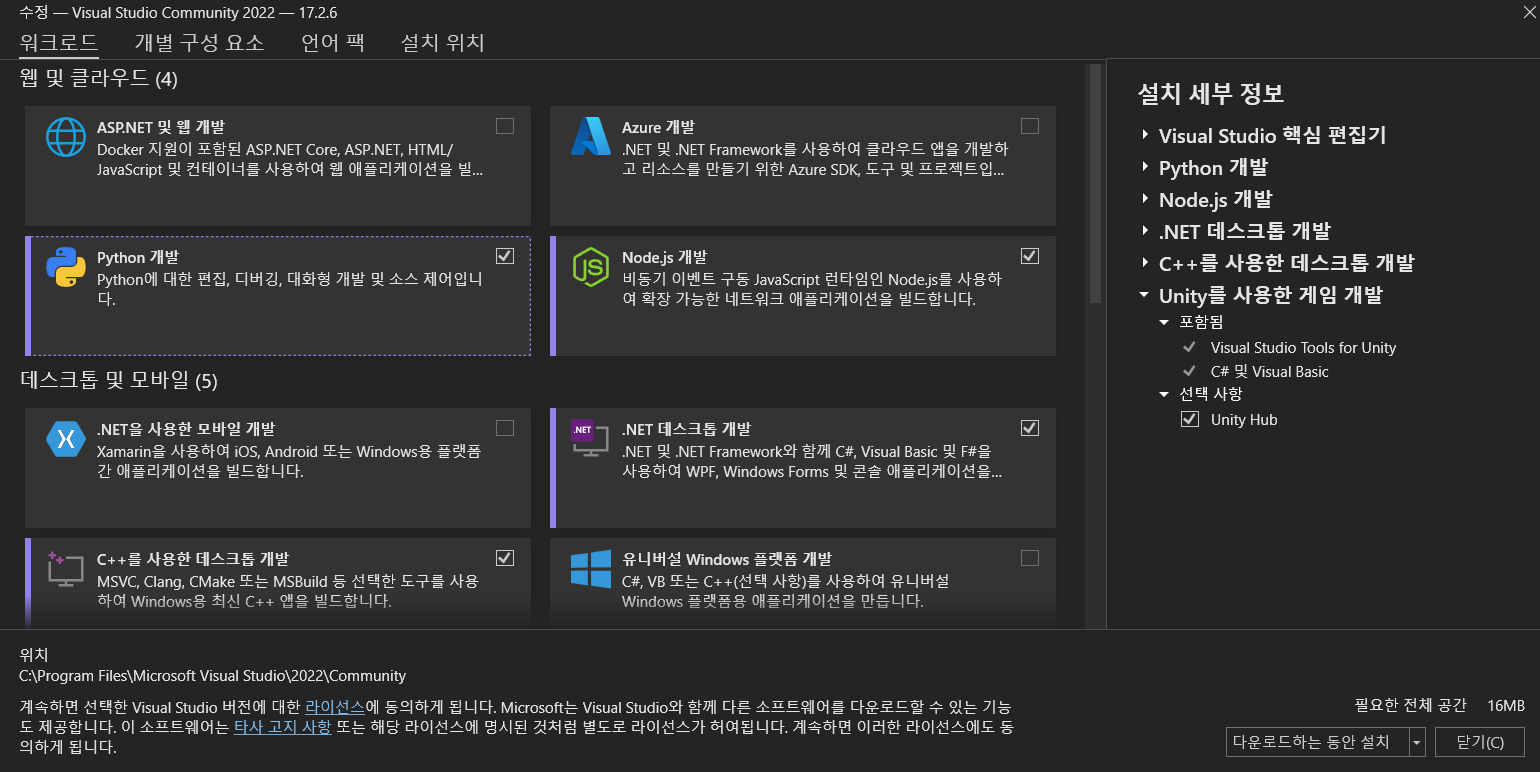Click the .NET desktop monitor icon
Viewport: 1540px width, 772px height.
click(590, 439)
